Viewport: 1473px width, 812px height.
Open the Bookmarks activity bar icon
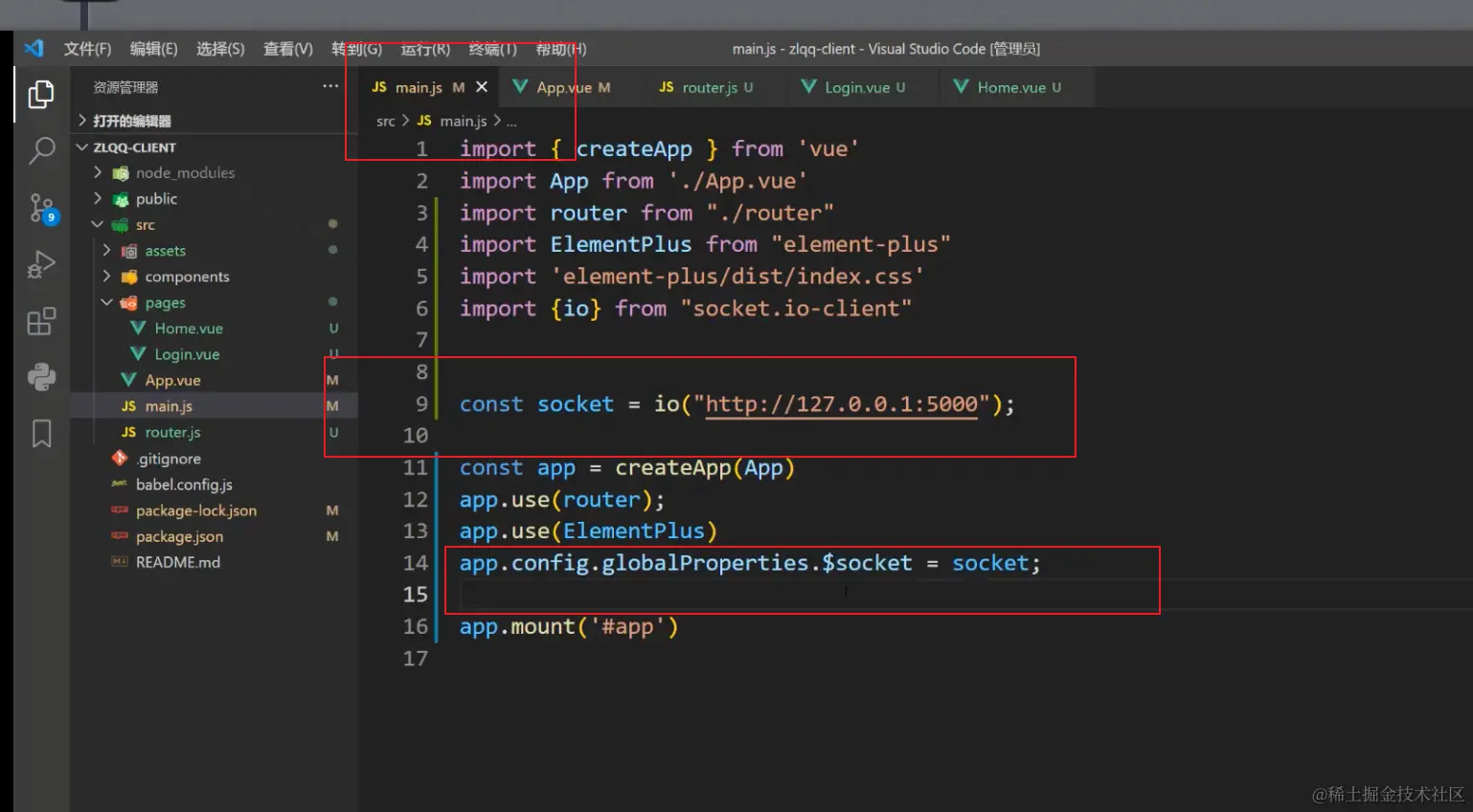click(x=41, y=434)
